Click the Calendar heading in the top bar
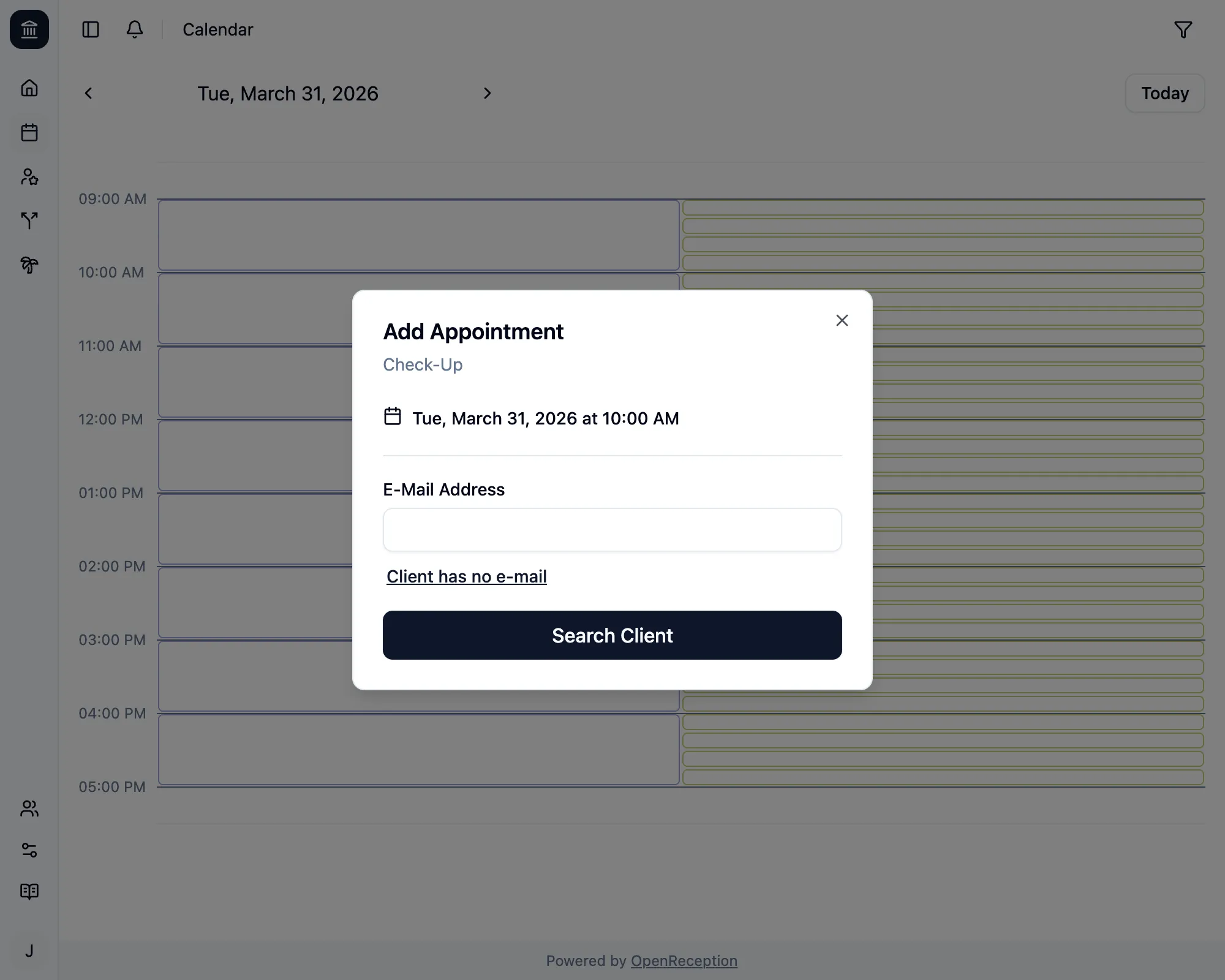Image resolution: width=1225 pixels, height=980 pixels. click(217, 29)
